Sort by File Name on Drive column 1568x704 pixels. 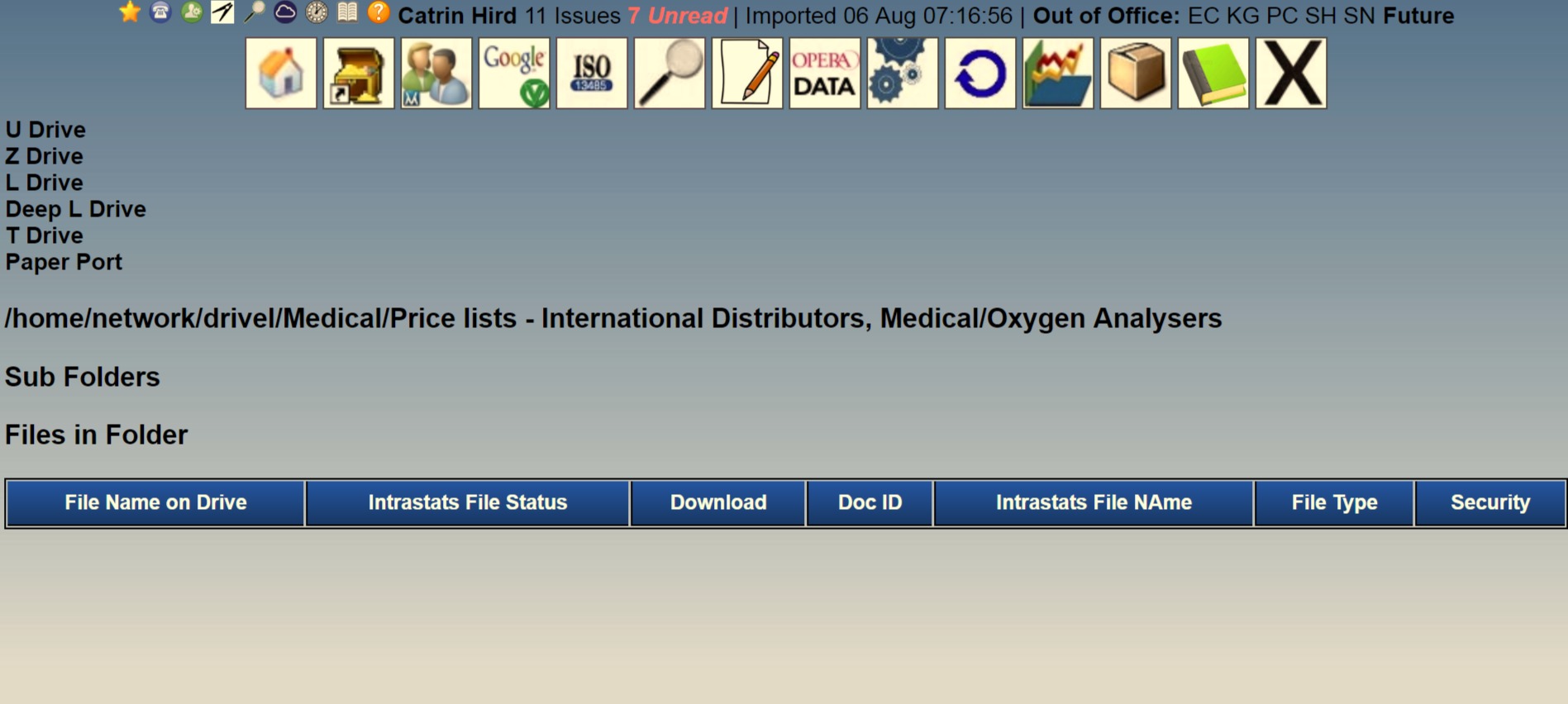155,502
